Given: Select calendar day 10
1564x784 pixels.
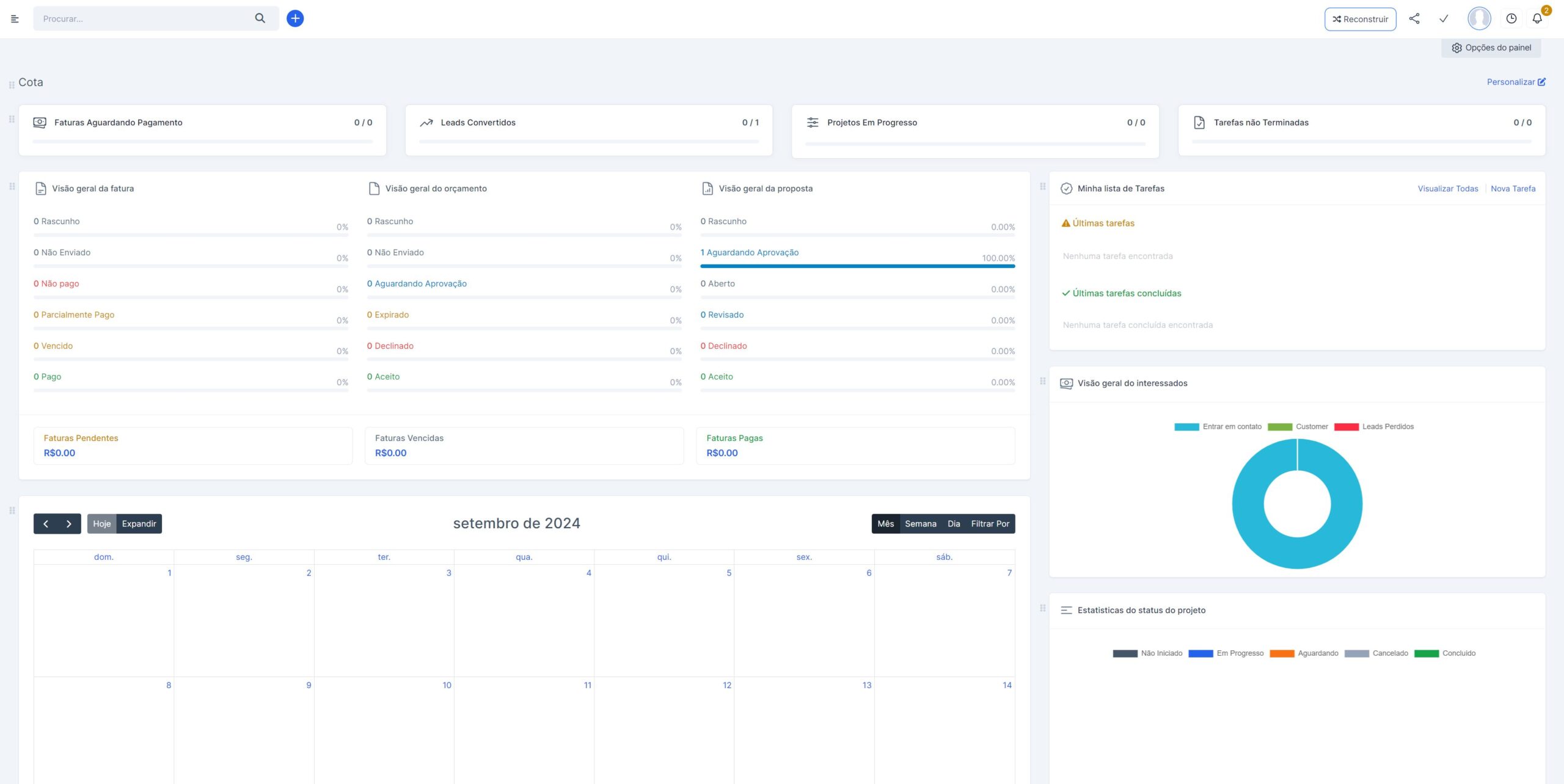Looking at the screenshot, I should [x=447, y=685].
